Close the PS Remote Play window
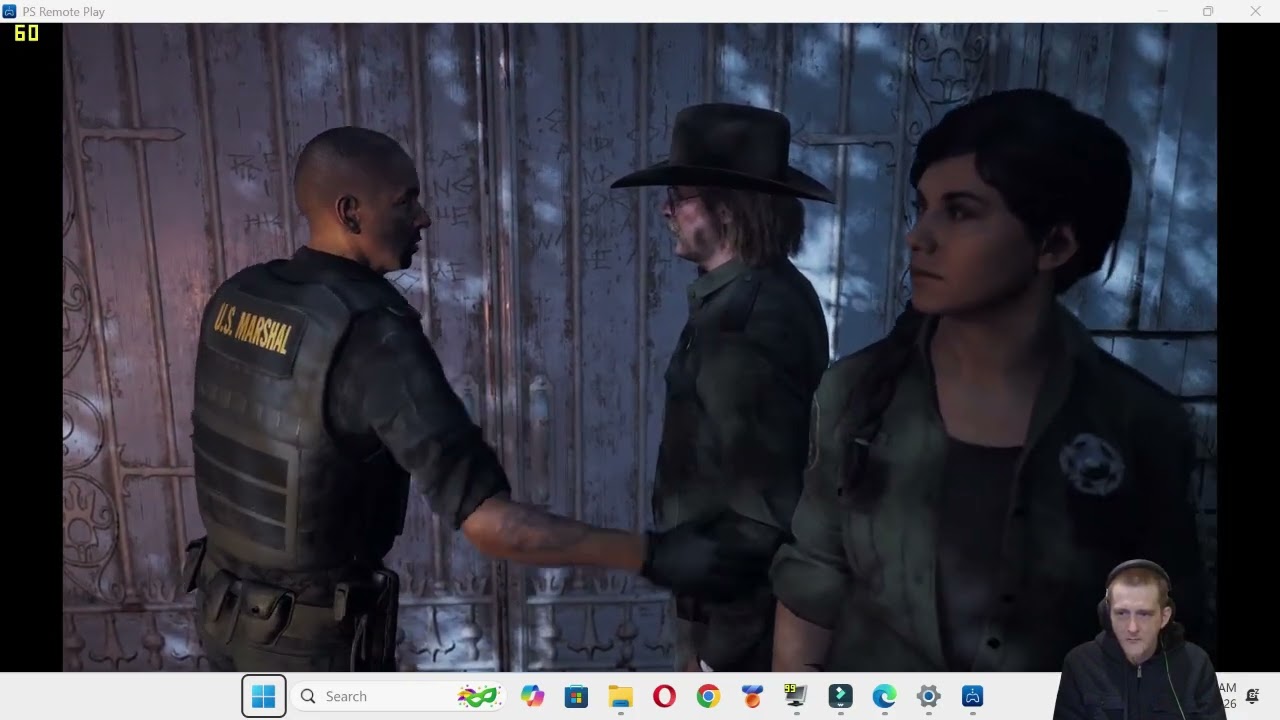Image resolution: width=1280 pixels, height=720 pixels. pyautogui.click(x=1255, y=11)
